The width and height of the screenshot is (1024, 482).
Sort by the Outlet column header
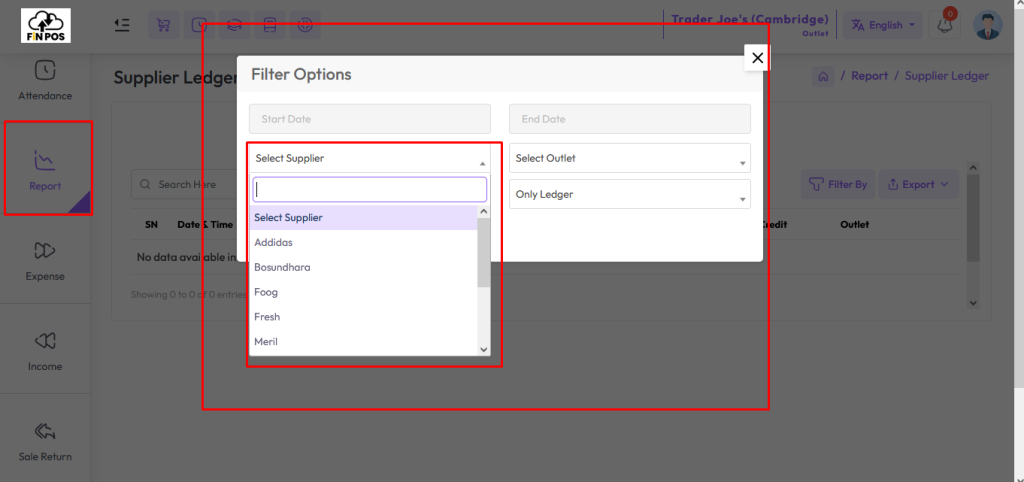pyautogui.click(x=855, y=224)
